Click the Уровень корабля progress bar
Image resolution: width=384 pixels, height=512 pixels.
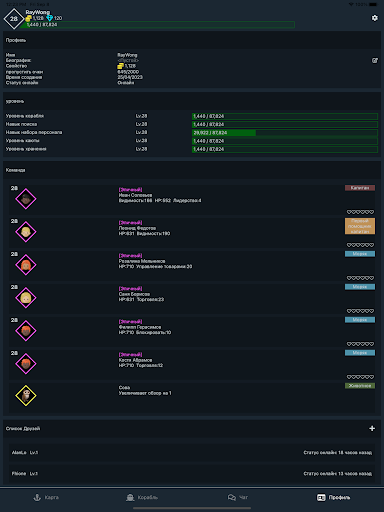point(285,116)
